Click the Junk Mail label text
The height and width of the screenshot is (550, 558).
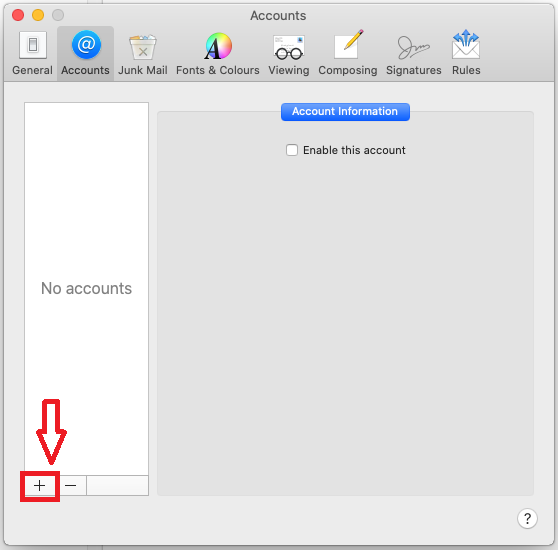click(x=143, y=70)
